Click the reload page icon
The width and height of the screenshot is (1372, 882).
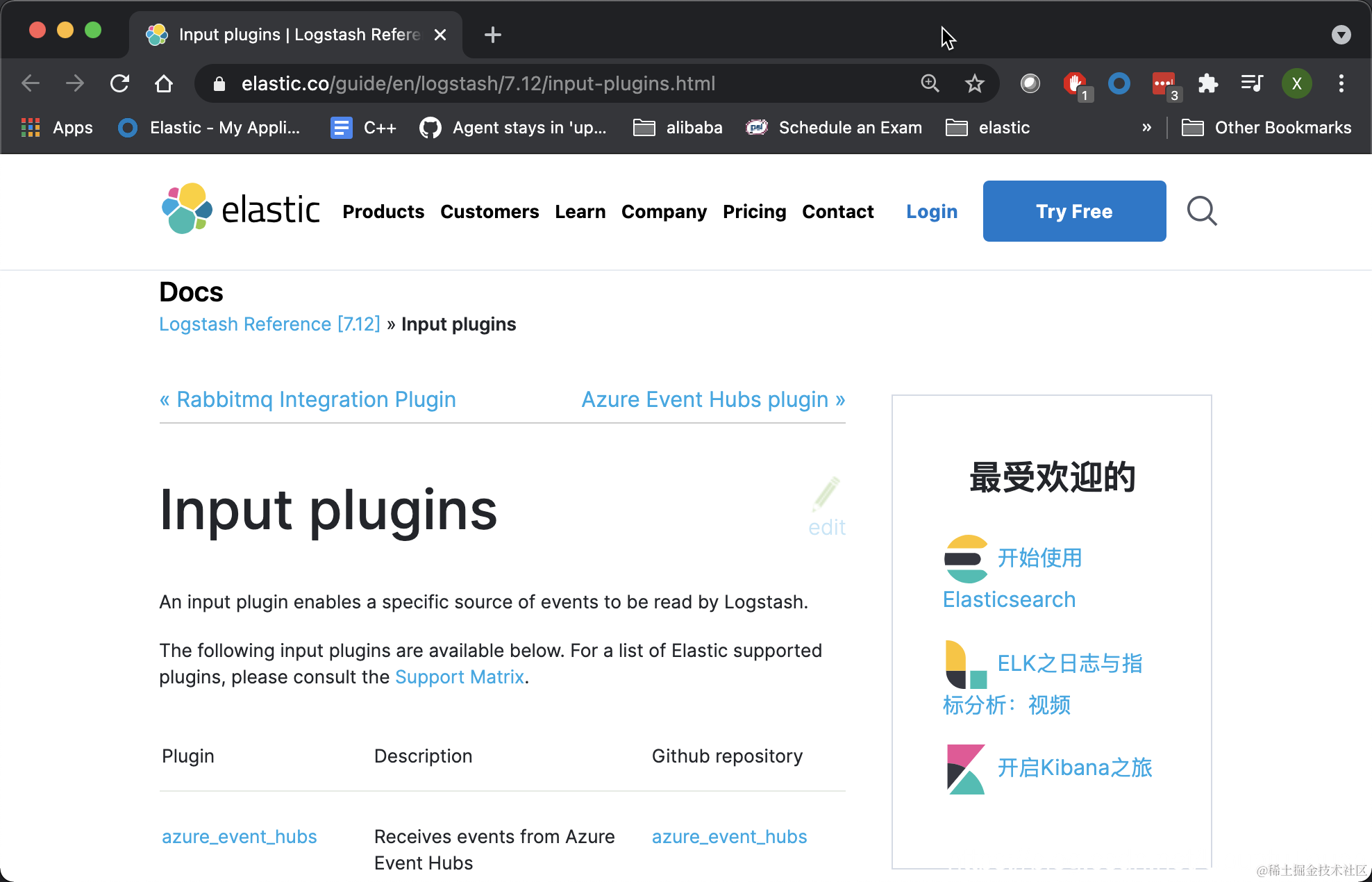tap(119, 83)
